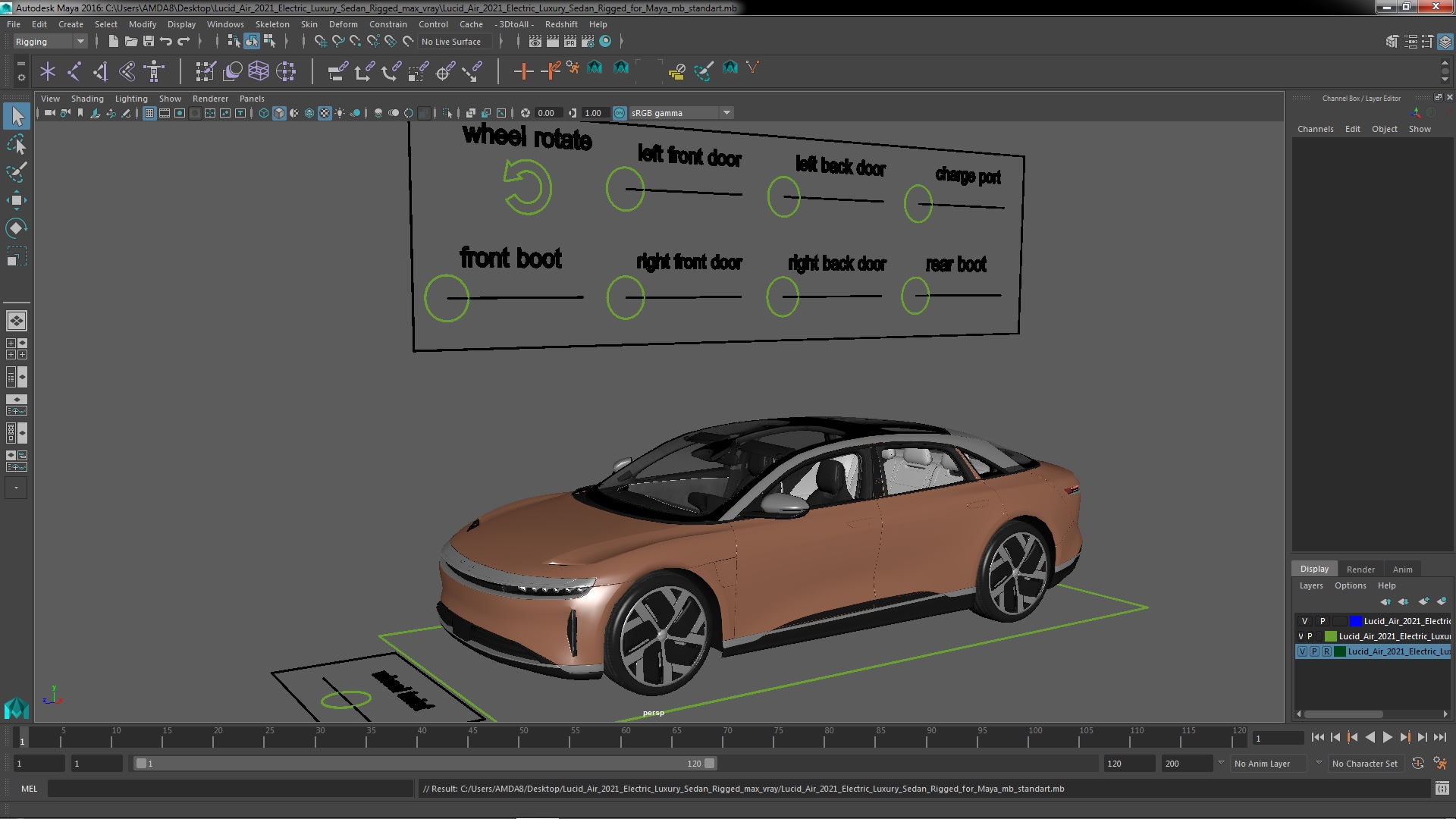Switch to the Anim layer tab

tap(1403, 570)
